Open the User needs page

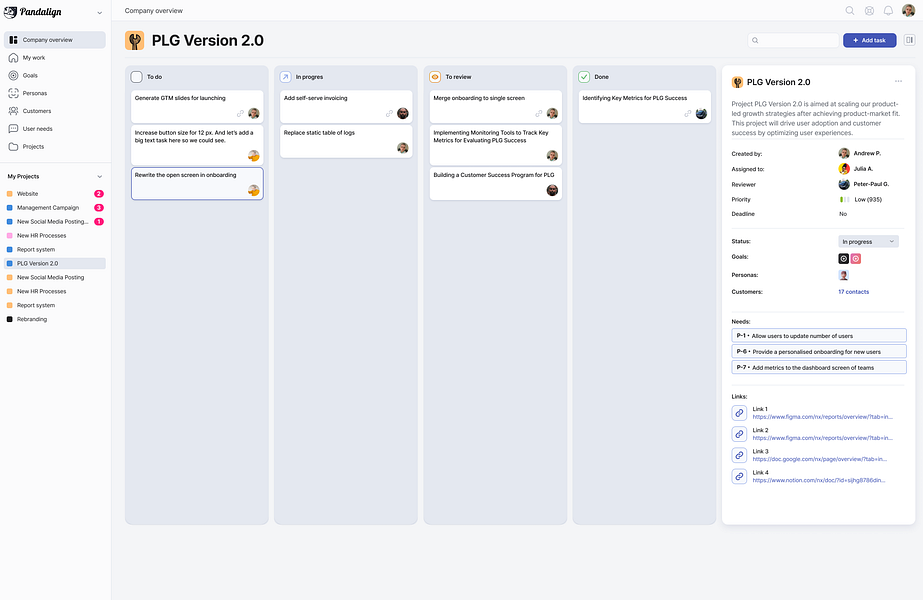point(37,129)
